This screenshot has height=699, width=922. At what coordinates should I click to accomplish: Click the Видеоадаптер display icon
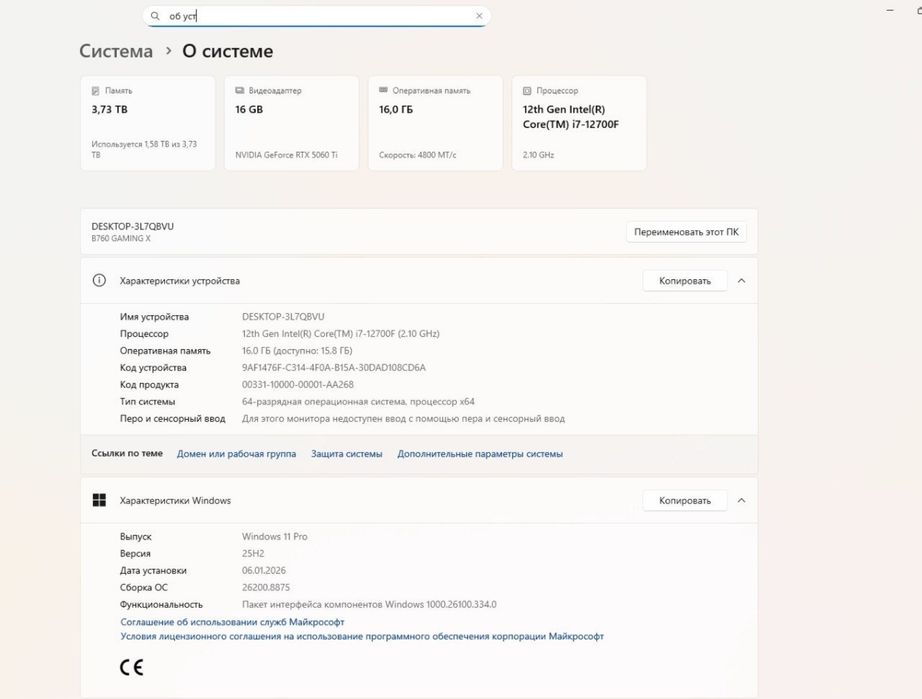239,91
